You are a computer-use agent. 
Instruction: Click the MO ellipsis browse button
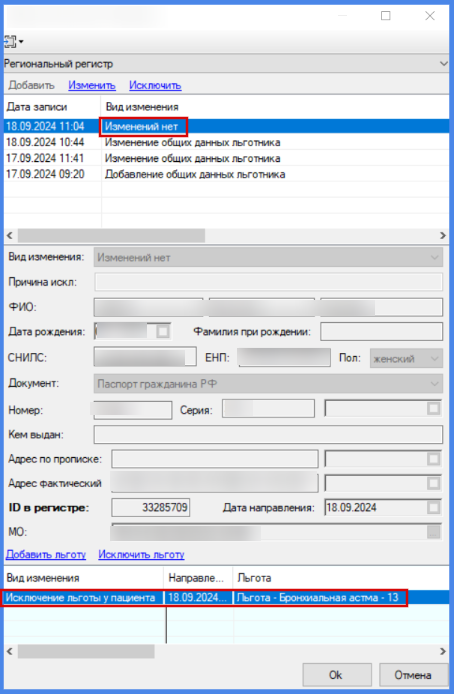pyautogui.click(x=434, y=532)
